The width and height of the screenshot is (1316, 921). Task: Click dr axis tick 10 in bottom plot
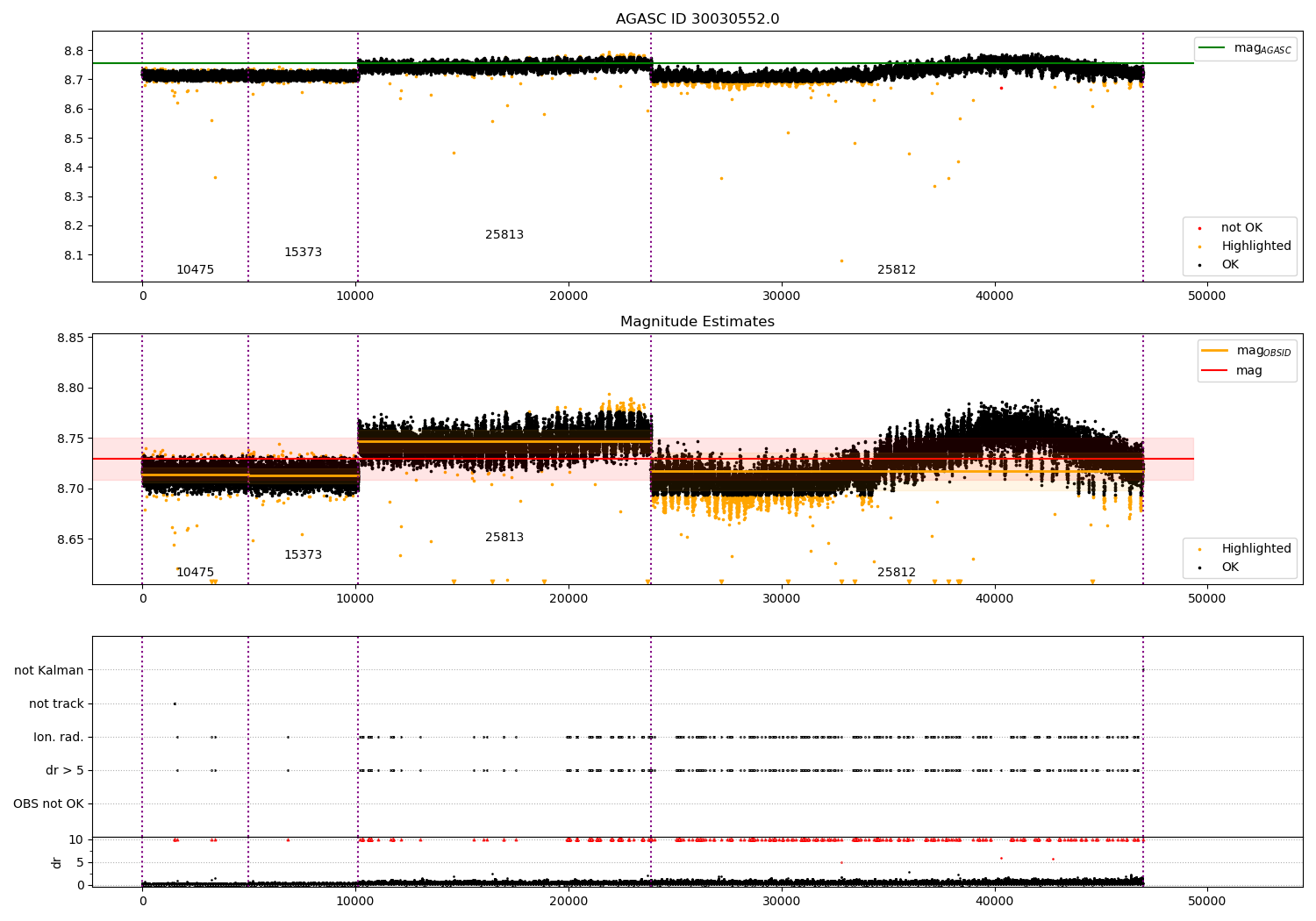pyautogui.click(x=76, y=839)
